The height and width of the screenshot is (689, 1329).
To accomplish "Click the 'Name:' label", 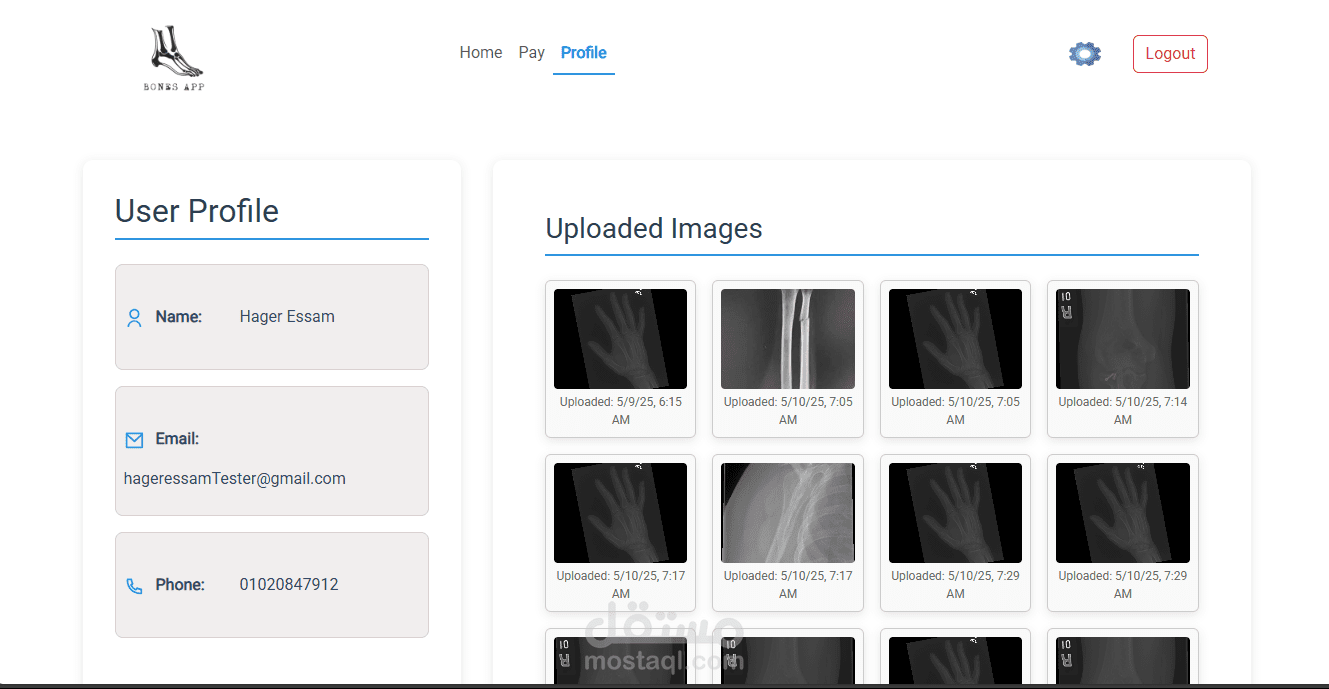I will click(179, 317).
